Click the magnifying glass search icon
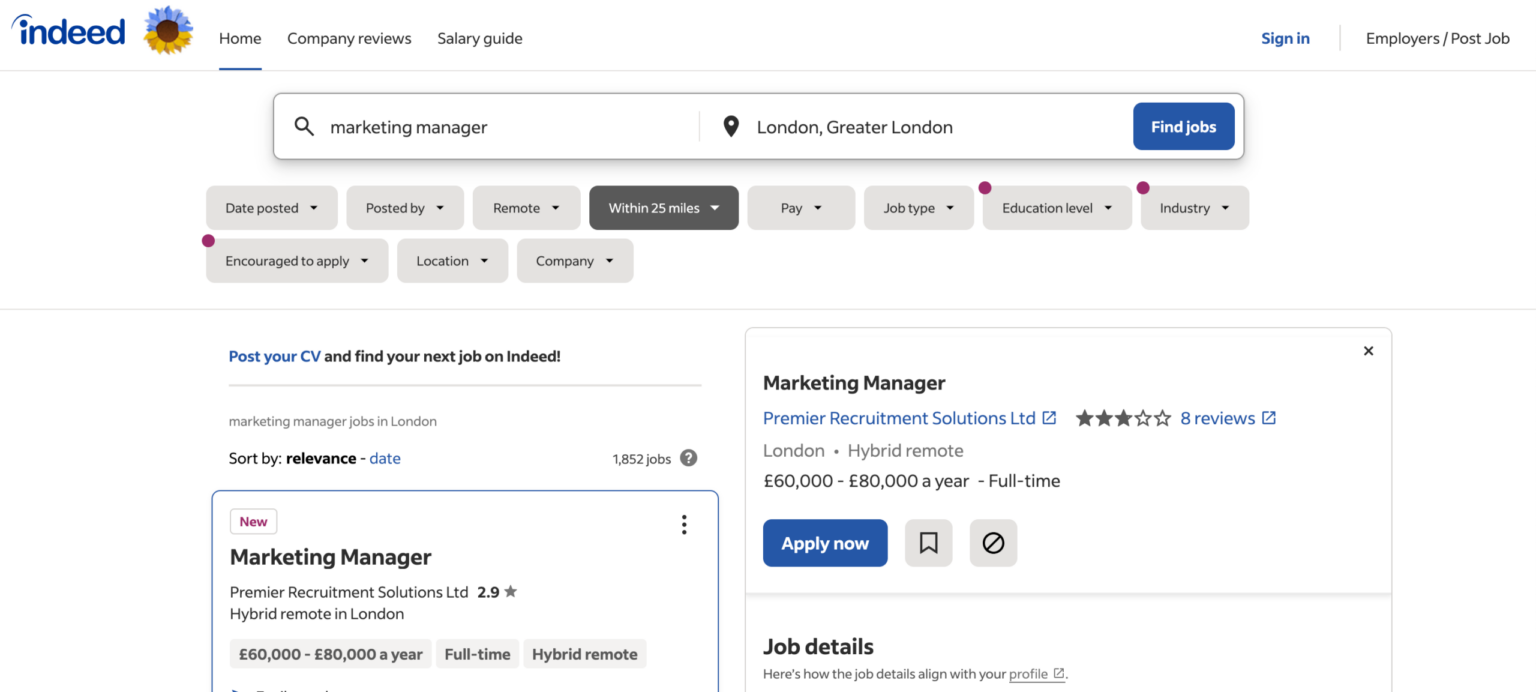The image size is (1536, 692). click(304, 126)
